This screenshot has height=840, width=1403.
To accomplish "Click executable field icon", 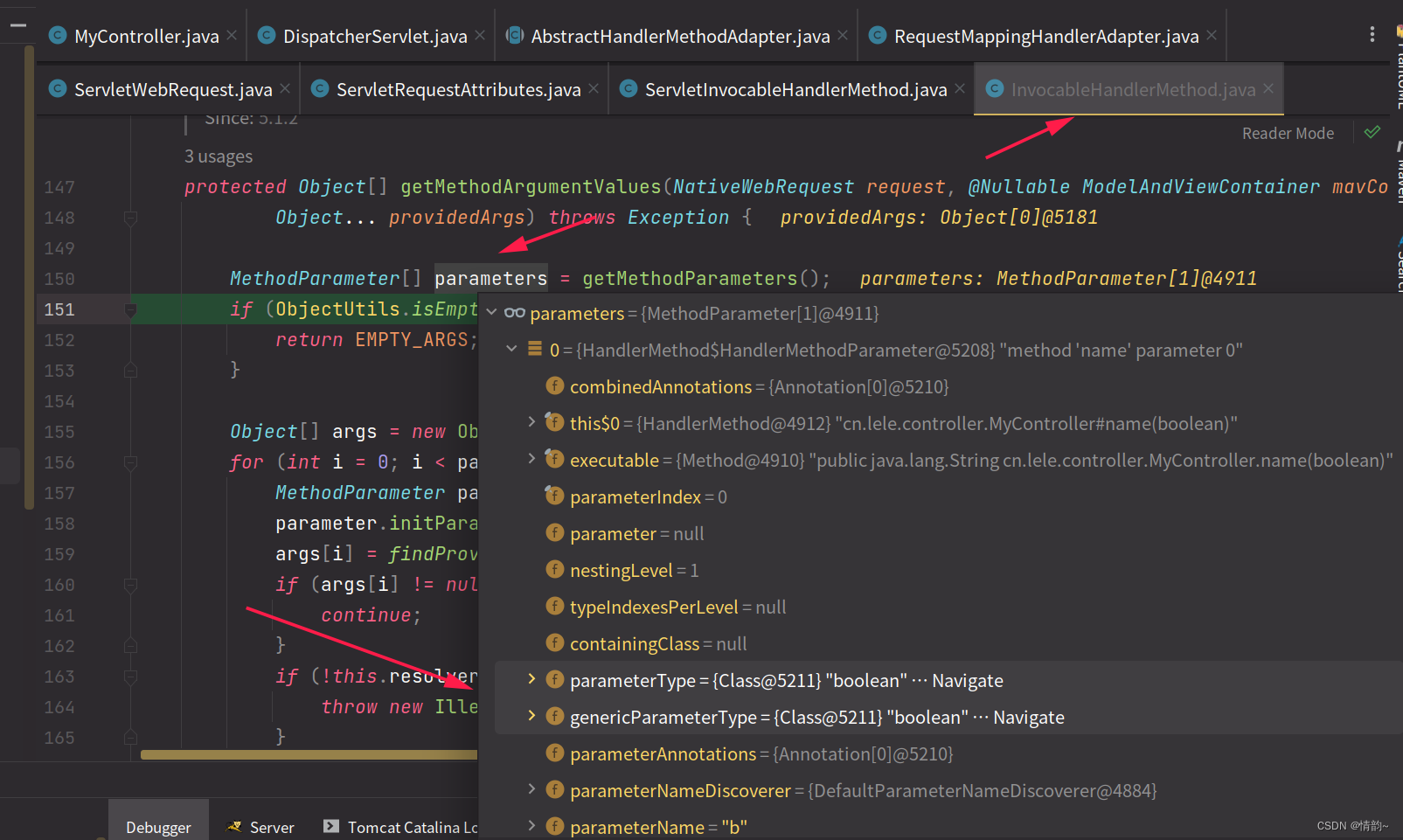I will [x=554, y=459].
